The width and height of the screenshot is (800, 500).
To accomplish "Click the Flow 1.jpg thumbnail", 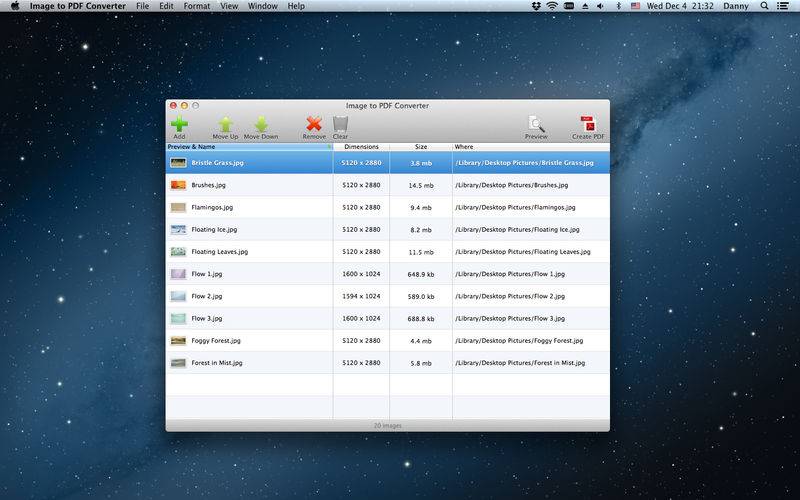I will (178, 274).
